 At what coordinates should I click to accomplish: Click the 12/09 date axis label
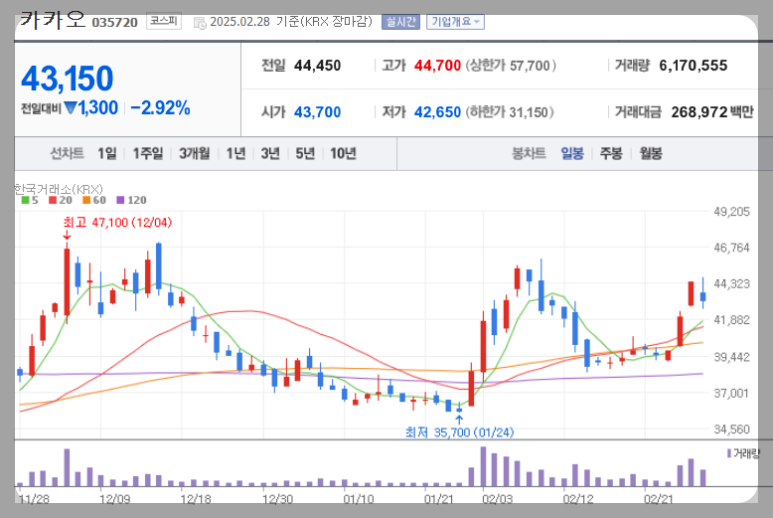point(115,499)
